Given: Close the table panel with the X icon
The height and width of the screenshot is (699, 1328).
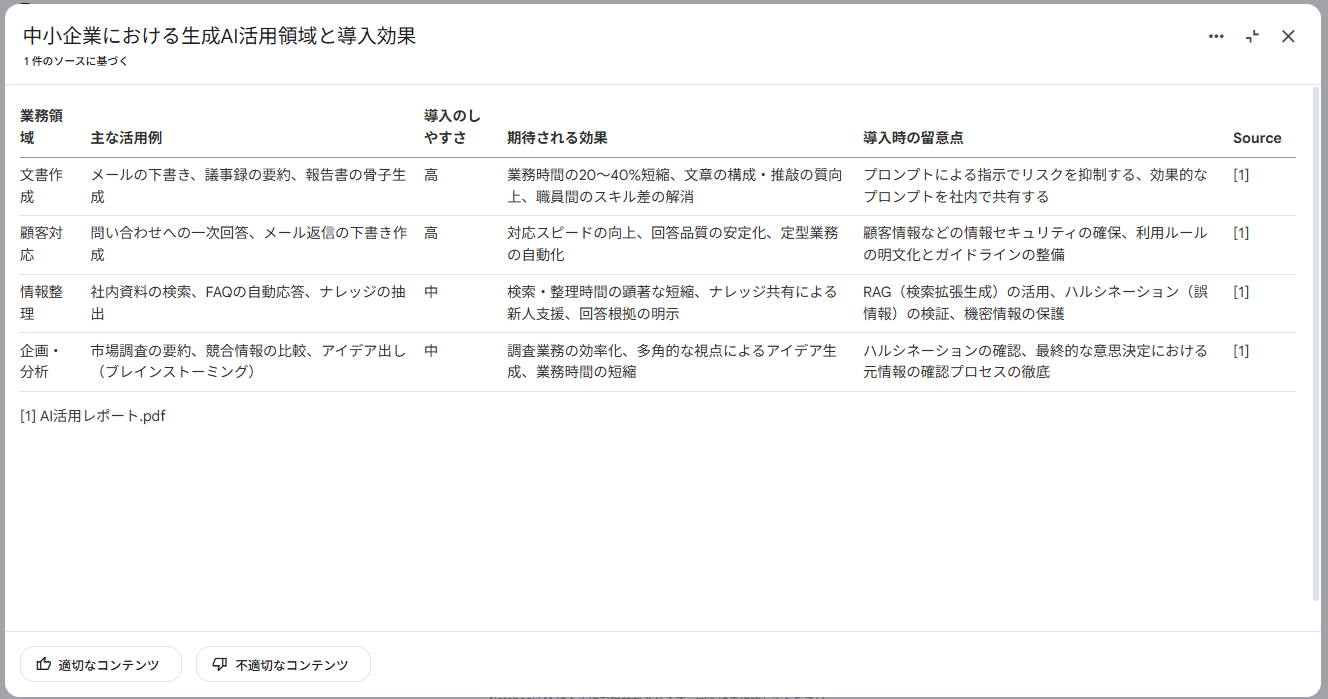Looking at the screenshot, I should [x=1288, y=36].
